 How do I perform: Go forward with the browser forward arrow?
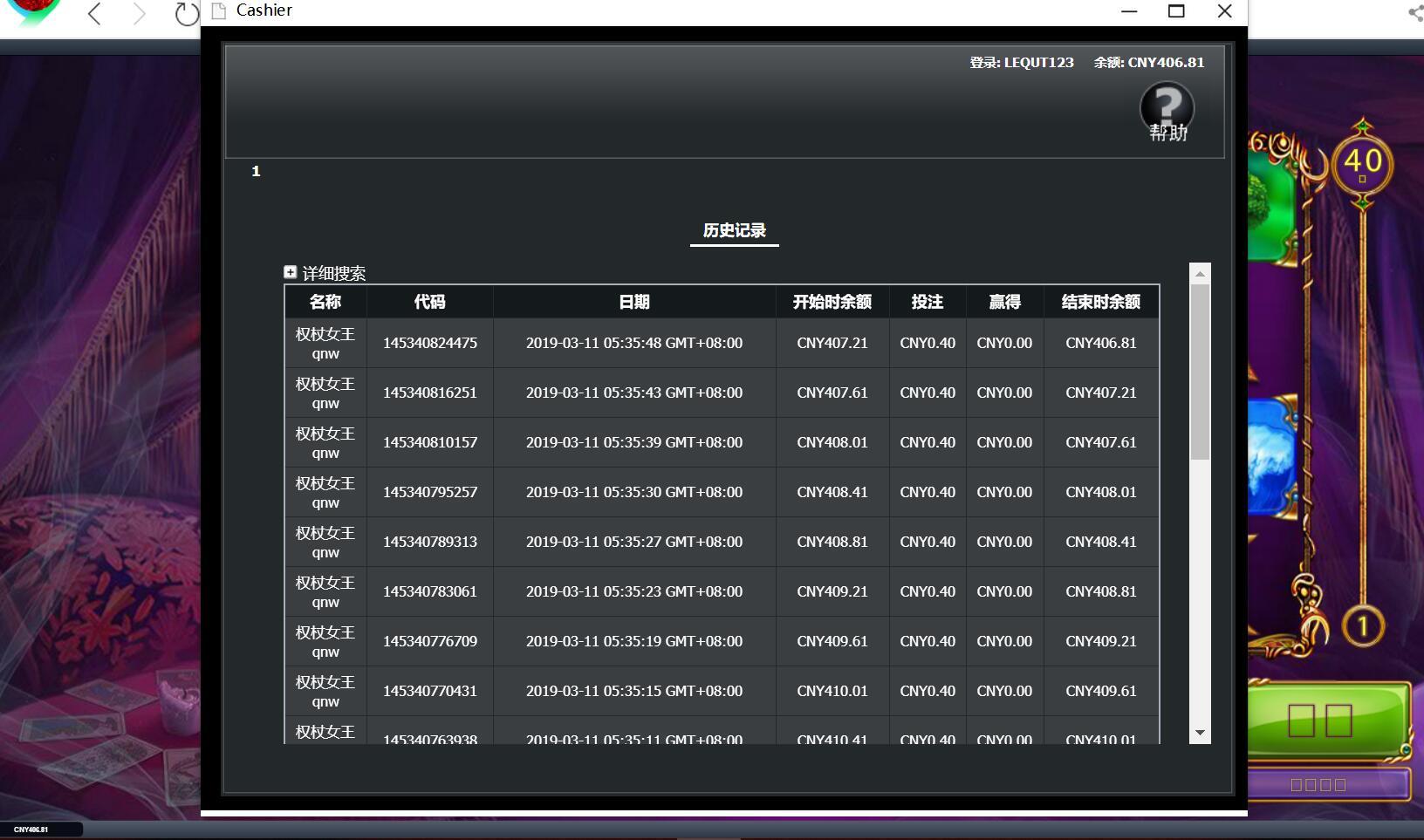click(139, 13)
